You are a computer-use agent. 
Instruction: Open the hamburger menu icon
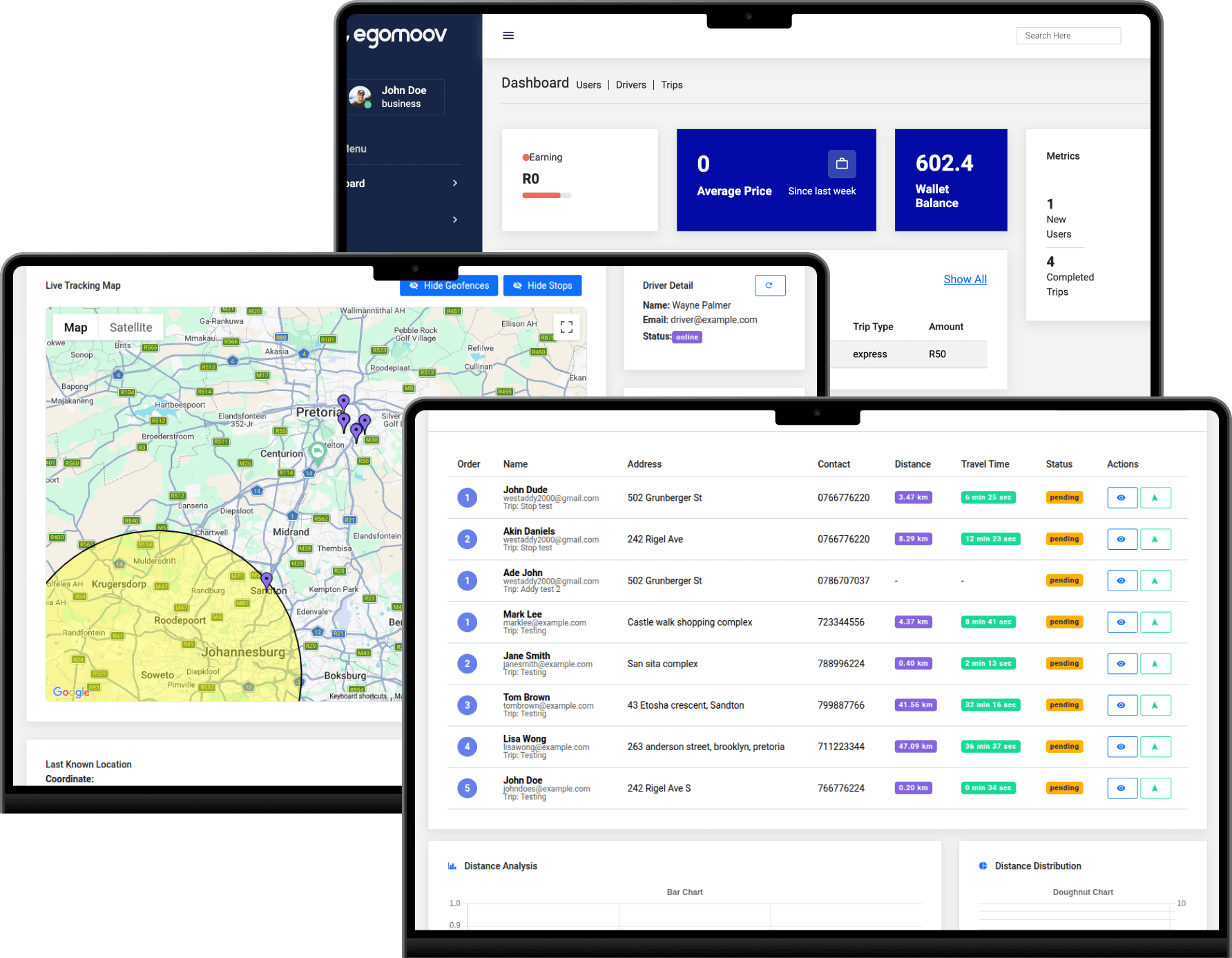coord(508,35)
